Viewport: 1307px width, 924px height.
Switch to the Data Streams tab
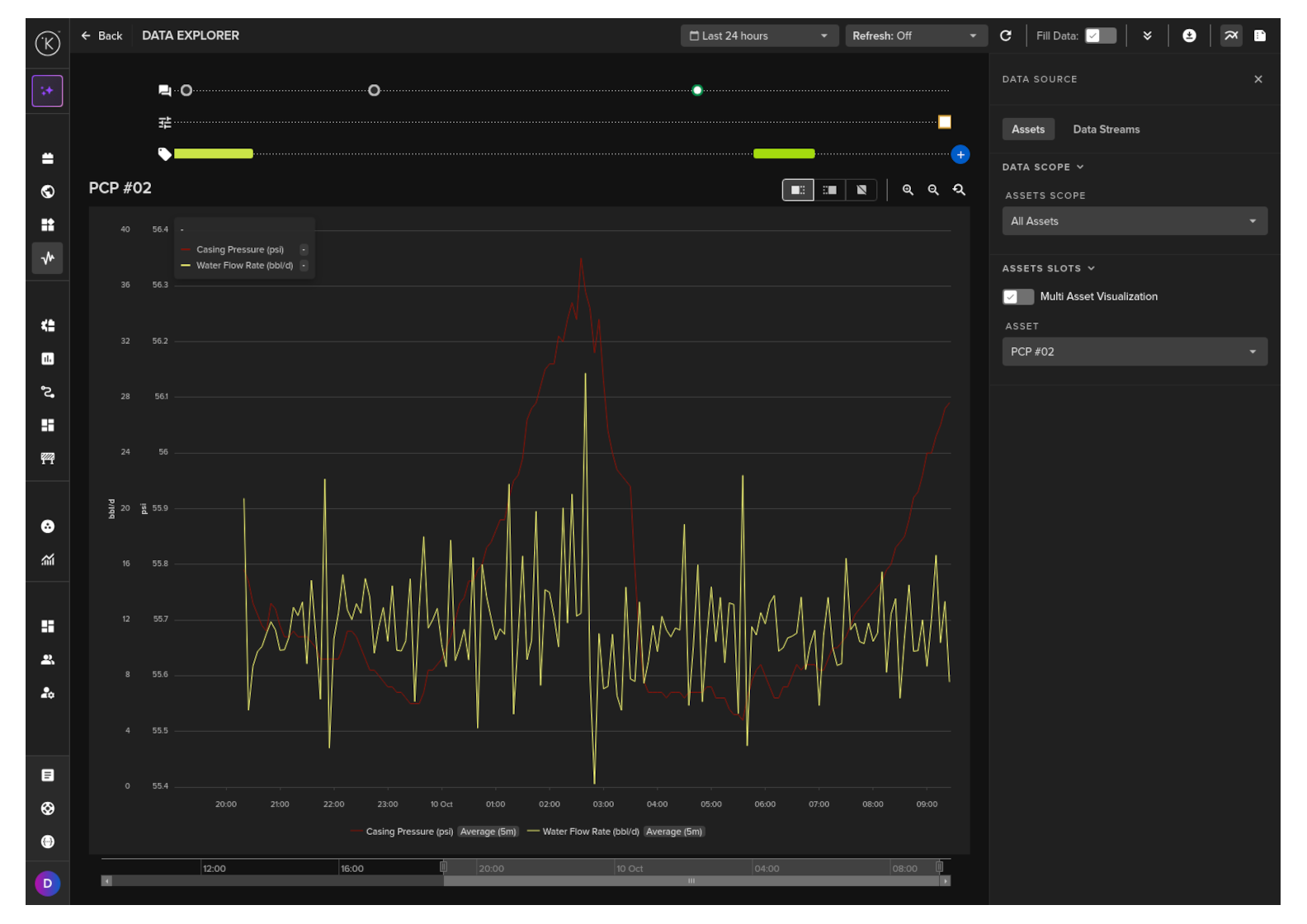pos(1106,130)
